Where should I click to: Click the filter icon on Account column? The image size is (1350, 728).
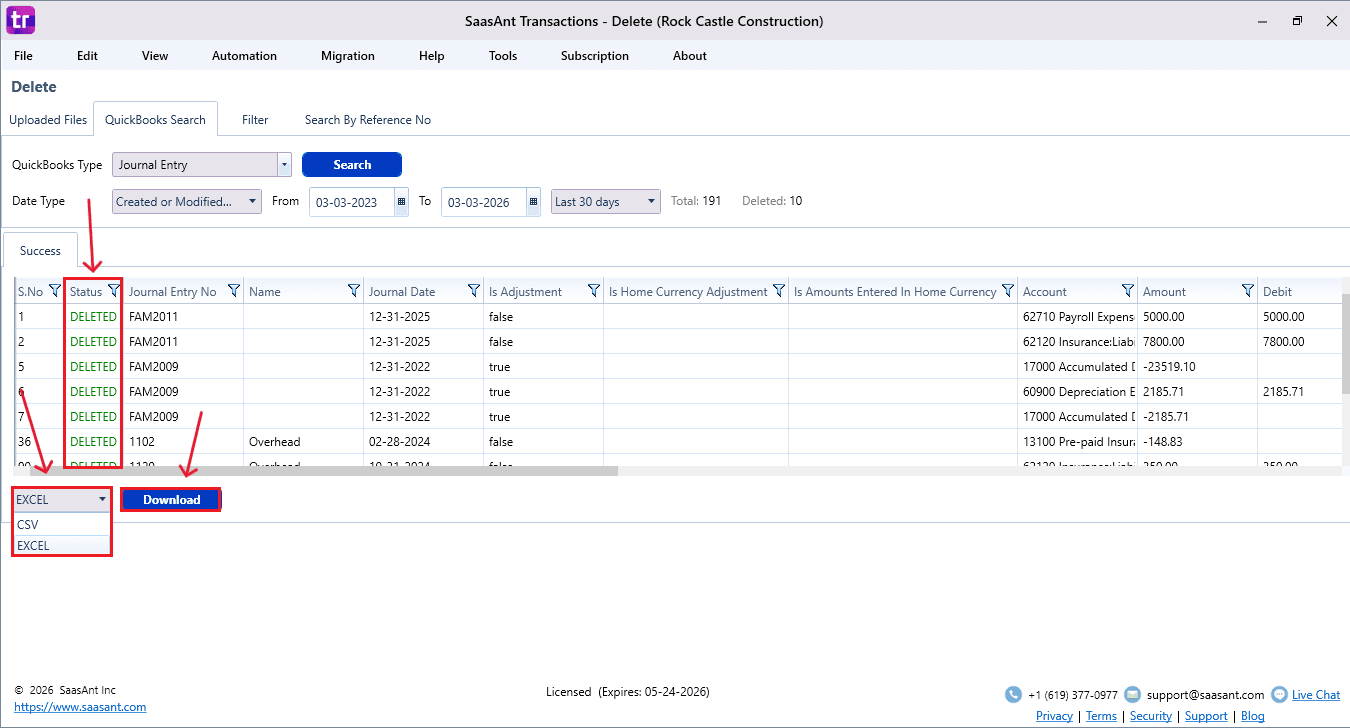tap(1127, 291)
